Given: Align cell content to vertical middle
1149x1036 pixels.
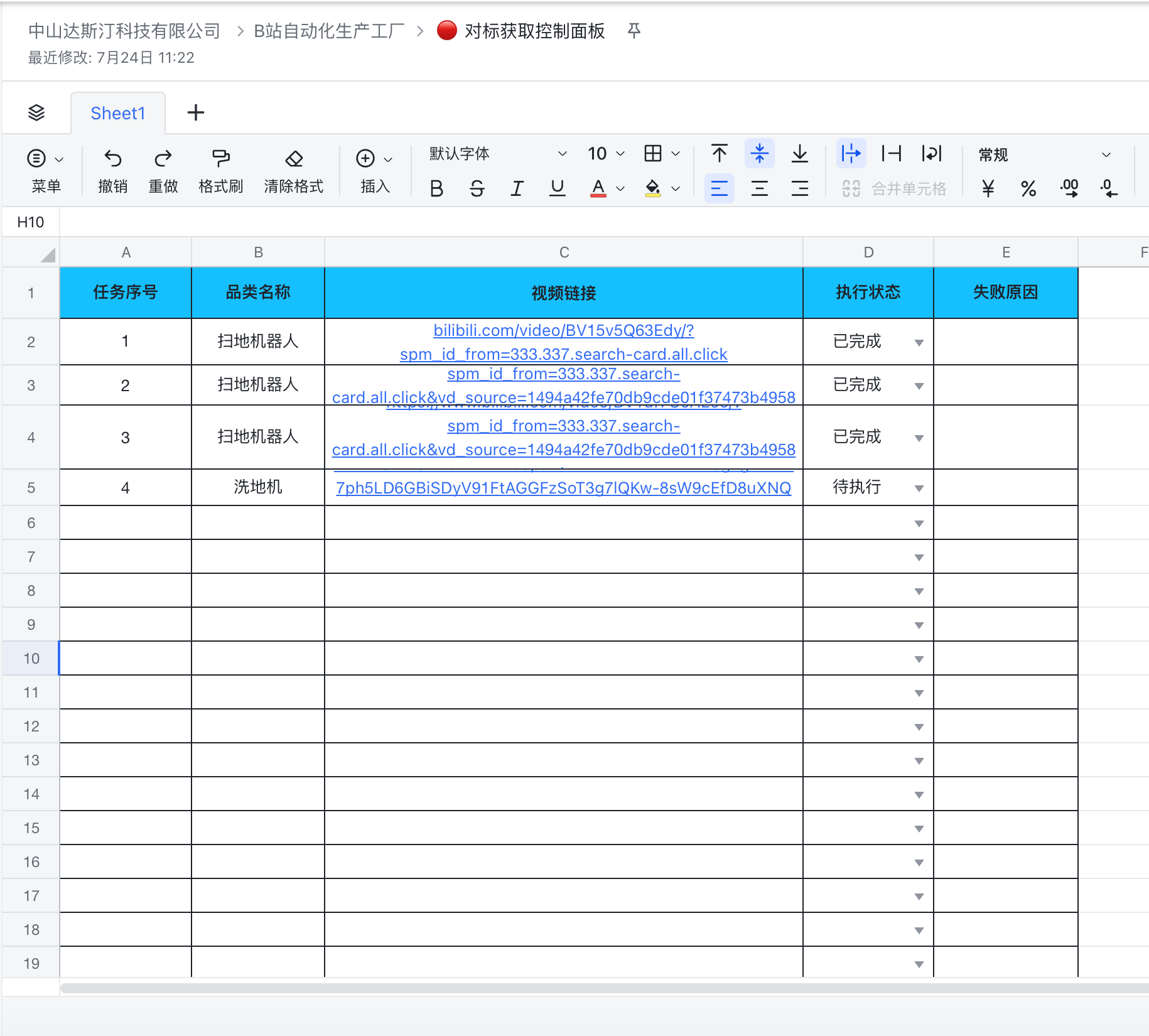Looking at the screenshot, I should tap(760, 153).
